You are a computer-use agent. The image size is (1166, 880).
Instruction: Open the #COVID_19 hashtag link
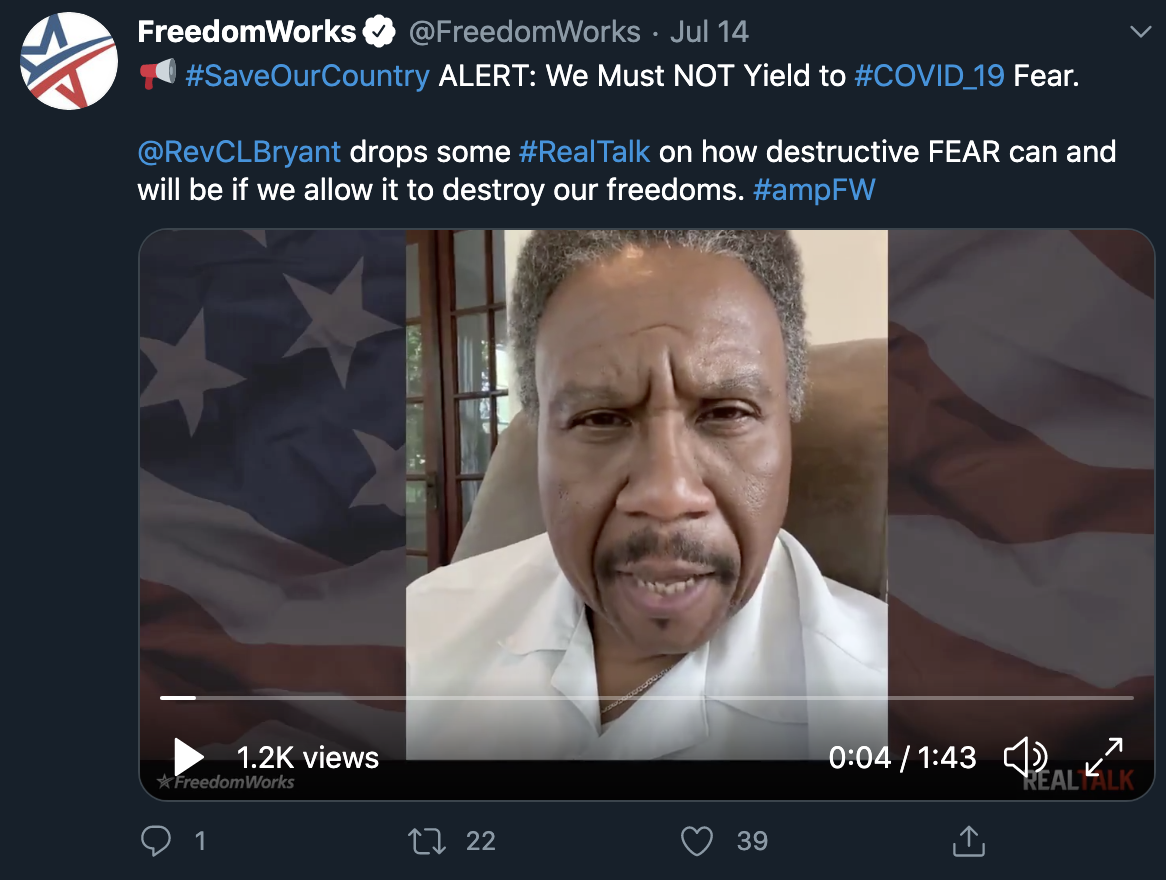tap(930, 76)
